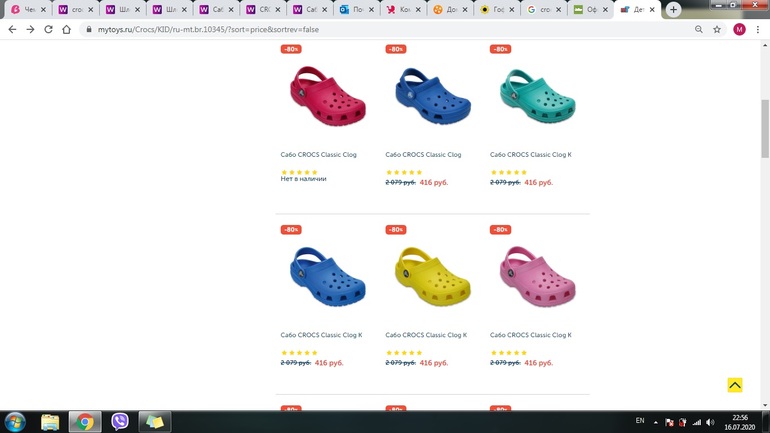
Task: Go to the browser home page
Action: (x=66, y=30)
